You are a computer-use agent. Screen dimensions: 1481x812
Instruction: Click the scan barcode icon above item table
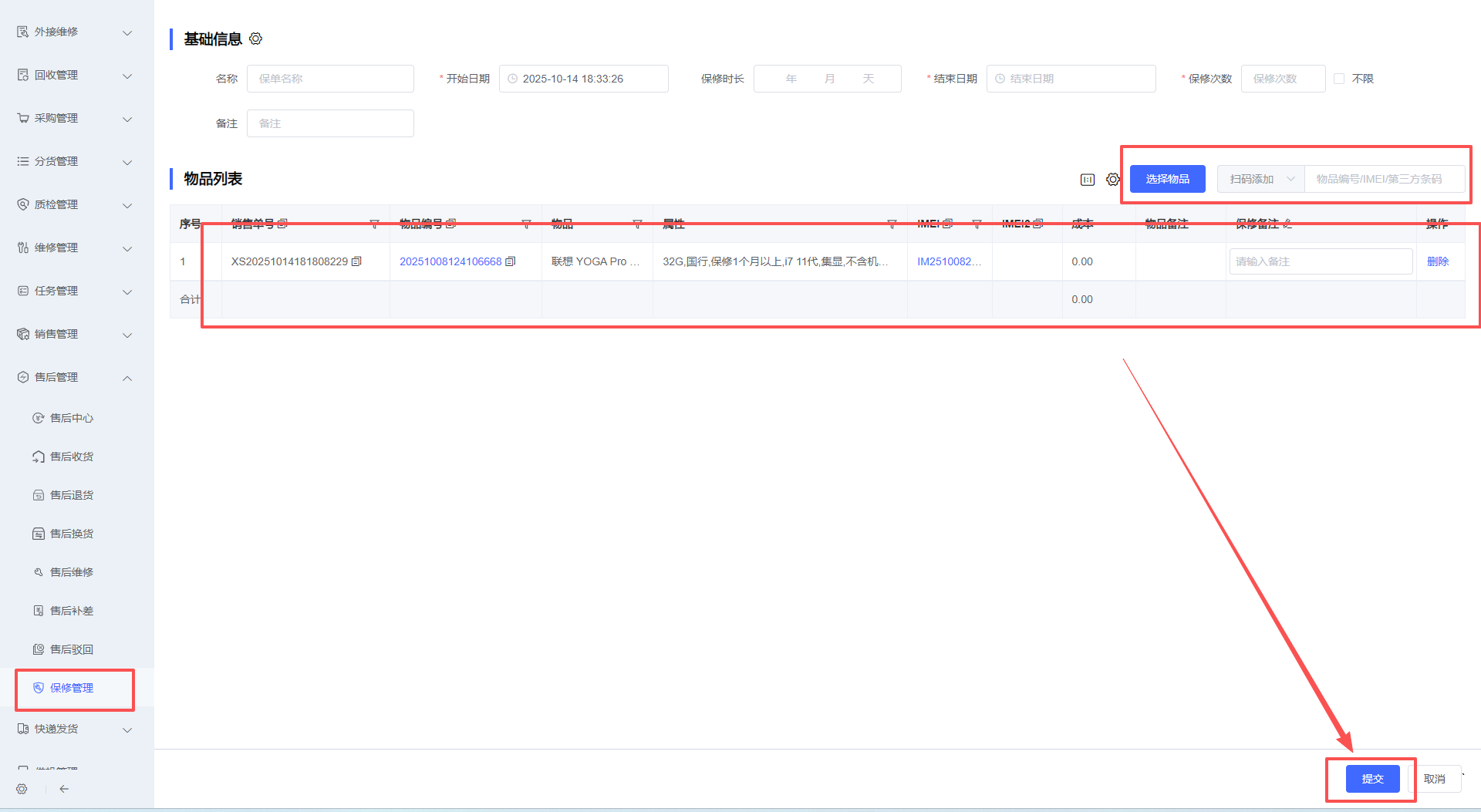click(x=1088, y=180)
